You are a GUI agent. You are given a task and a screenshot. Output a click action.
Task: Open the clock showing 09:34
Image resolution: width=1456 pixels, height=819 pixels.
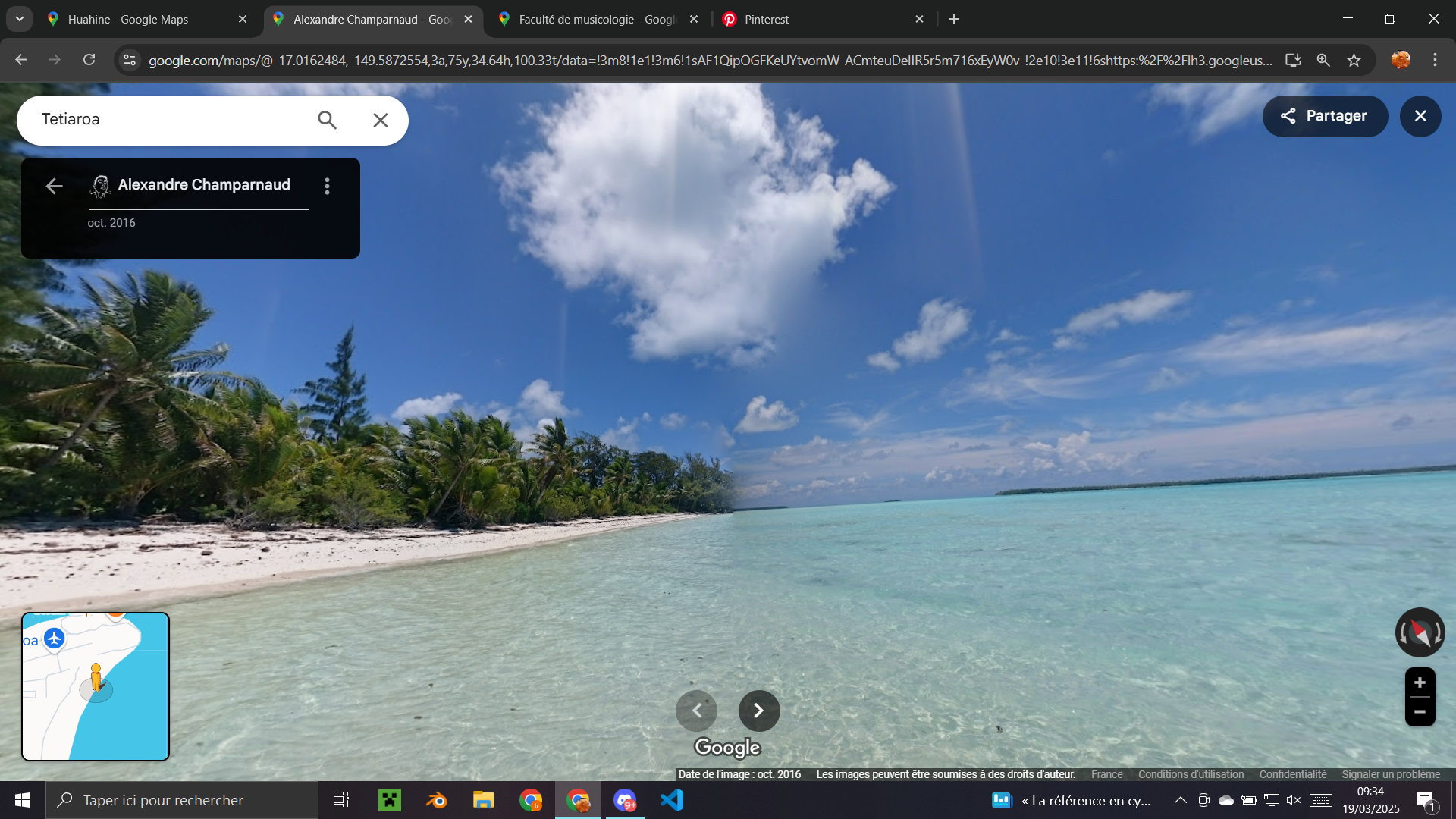pos(1370,800)
